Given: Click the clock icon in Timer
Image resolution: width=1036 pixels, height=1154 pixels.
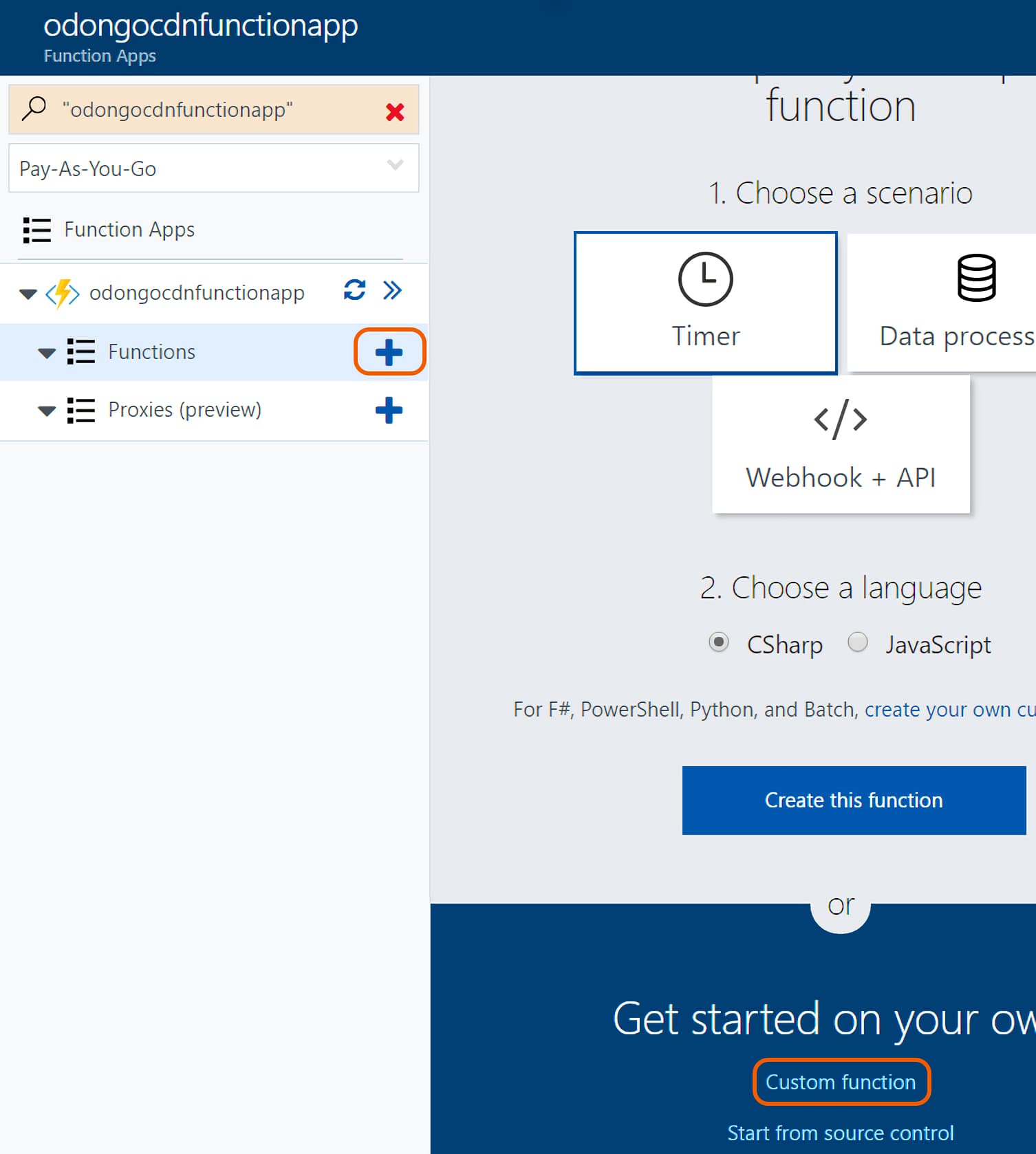Looking at the screenshot, I should coord(706,279).
